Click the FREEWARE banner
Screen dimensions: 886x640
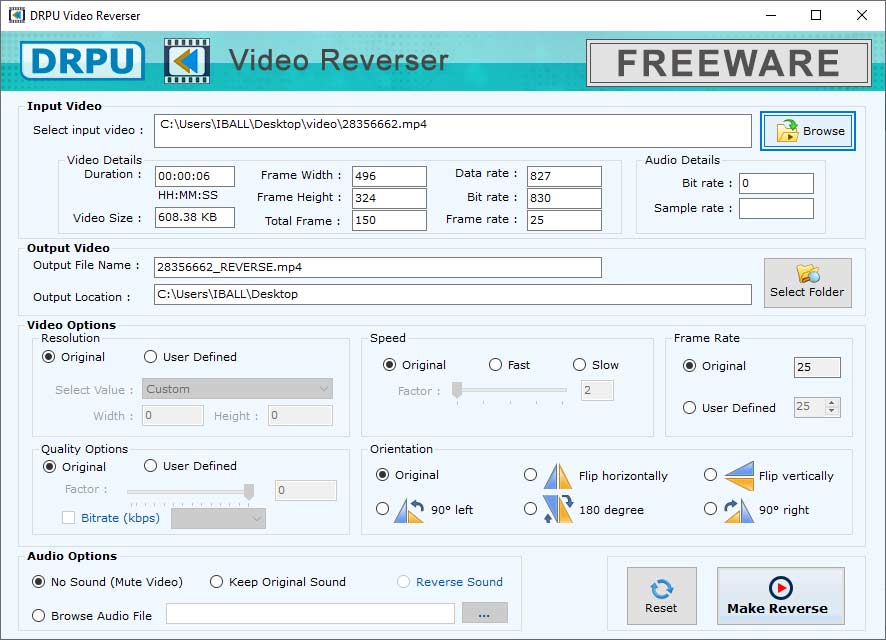(728, 63)
